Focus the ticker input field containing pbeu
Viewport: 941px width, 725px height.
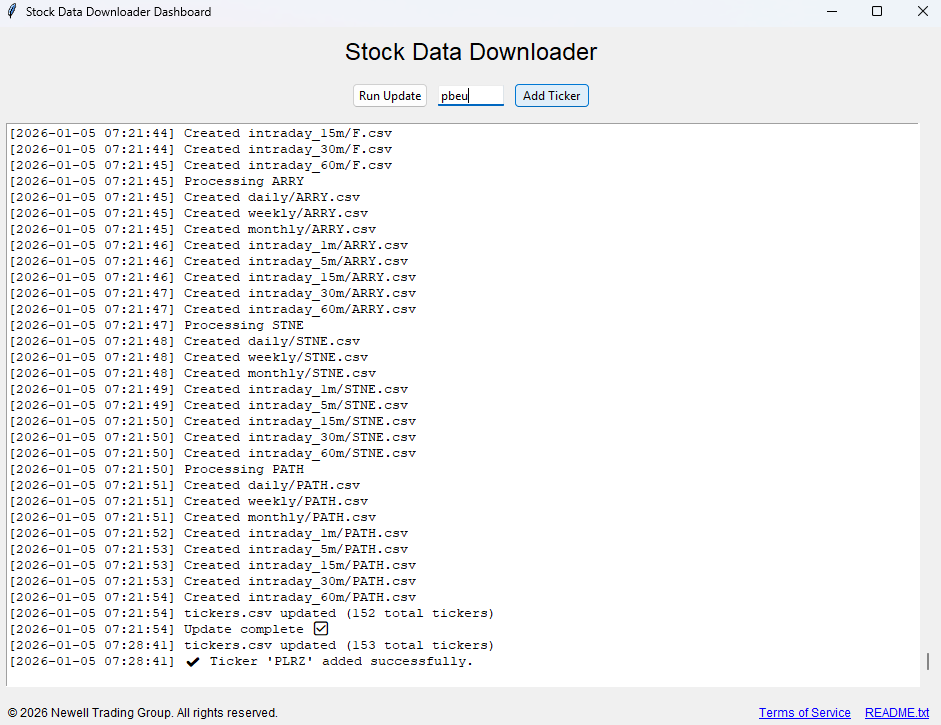coord(470,96)
